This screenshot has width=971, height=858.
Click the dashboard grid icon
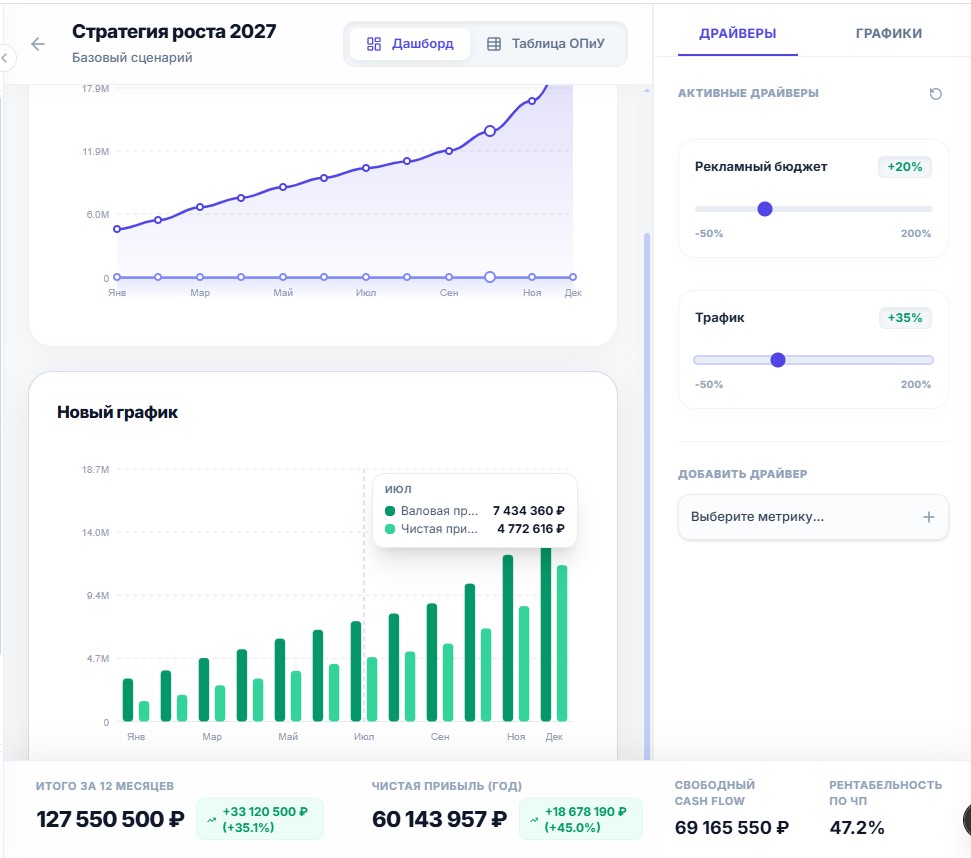pos(374,44)
